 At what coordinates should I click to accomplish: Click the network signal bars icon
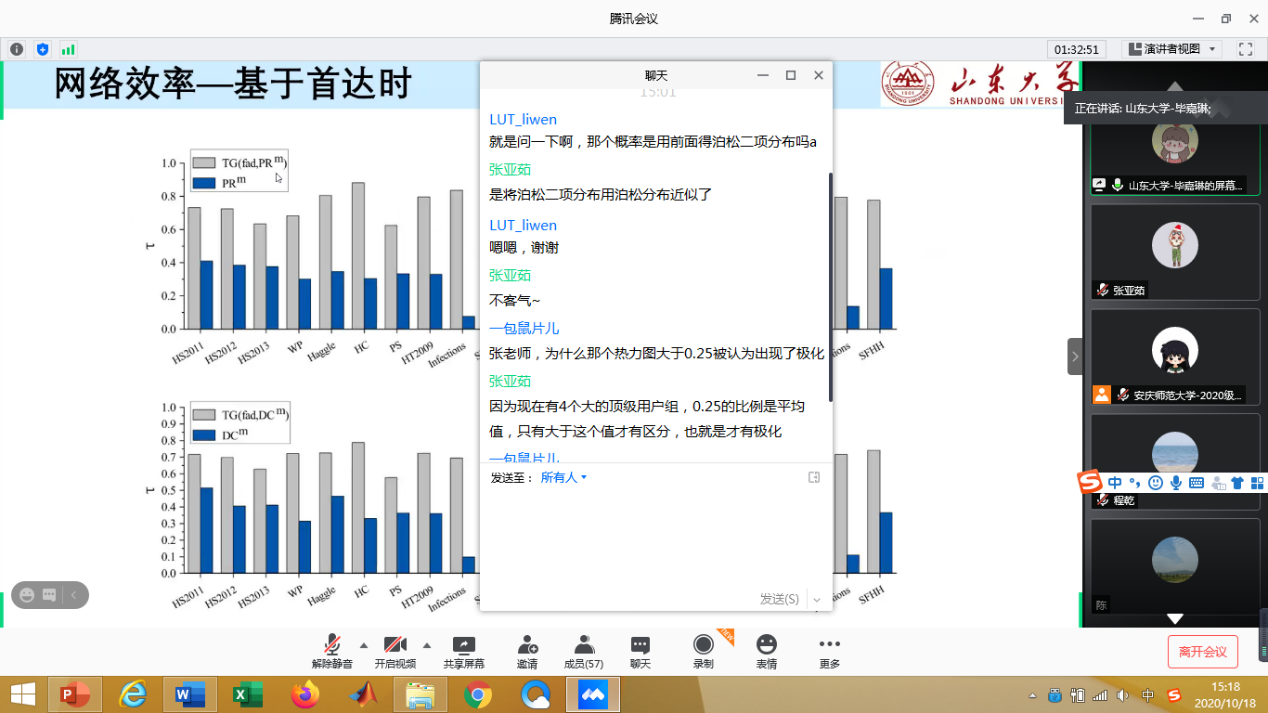coord(68,49)
